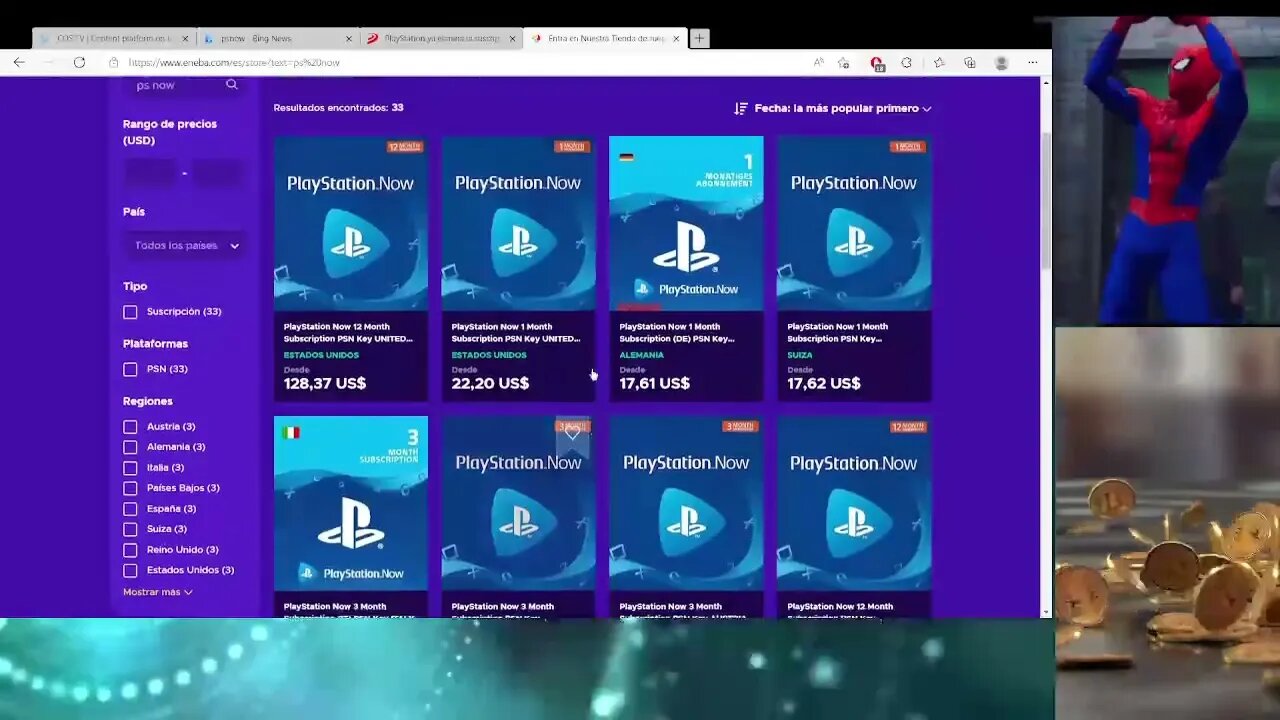Click the Resultados encontrados: 33 text
The image size is (1280, 720).
pyautogui.click(x=338, y=107)
